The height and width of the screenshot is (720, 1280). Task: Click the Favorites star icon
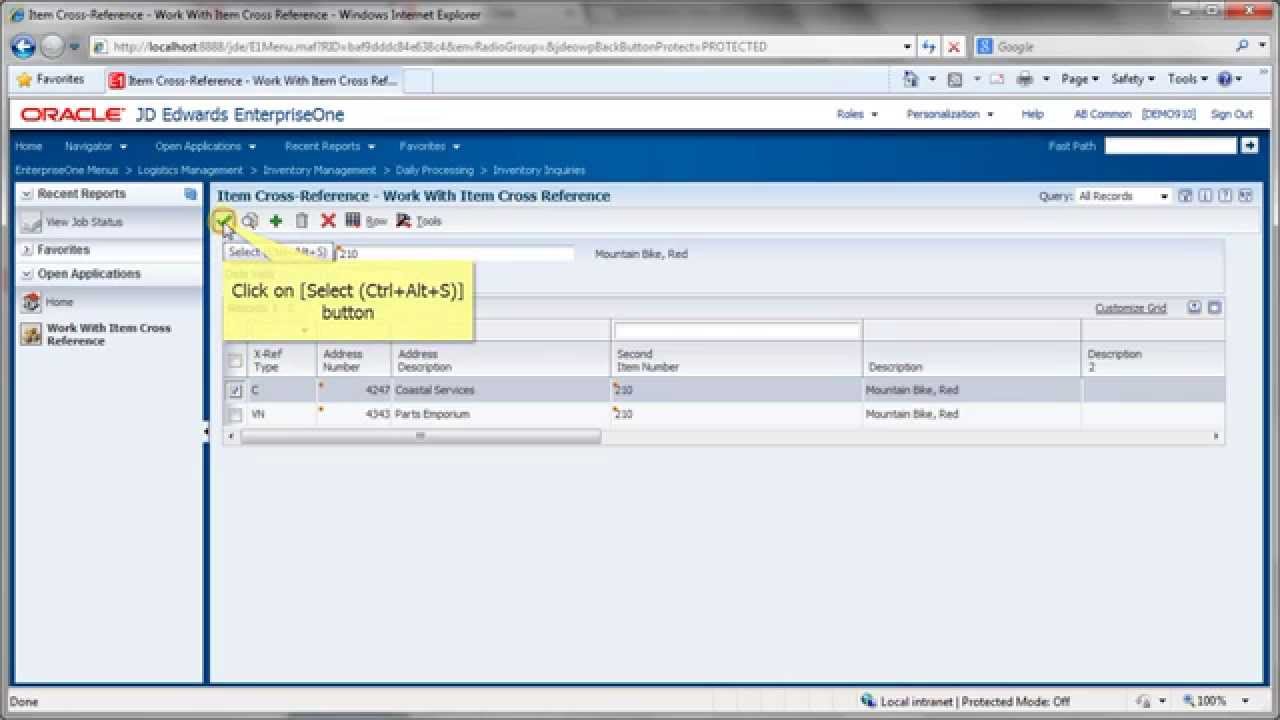coord(24,79)
